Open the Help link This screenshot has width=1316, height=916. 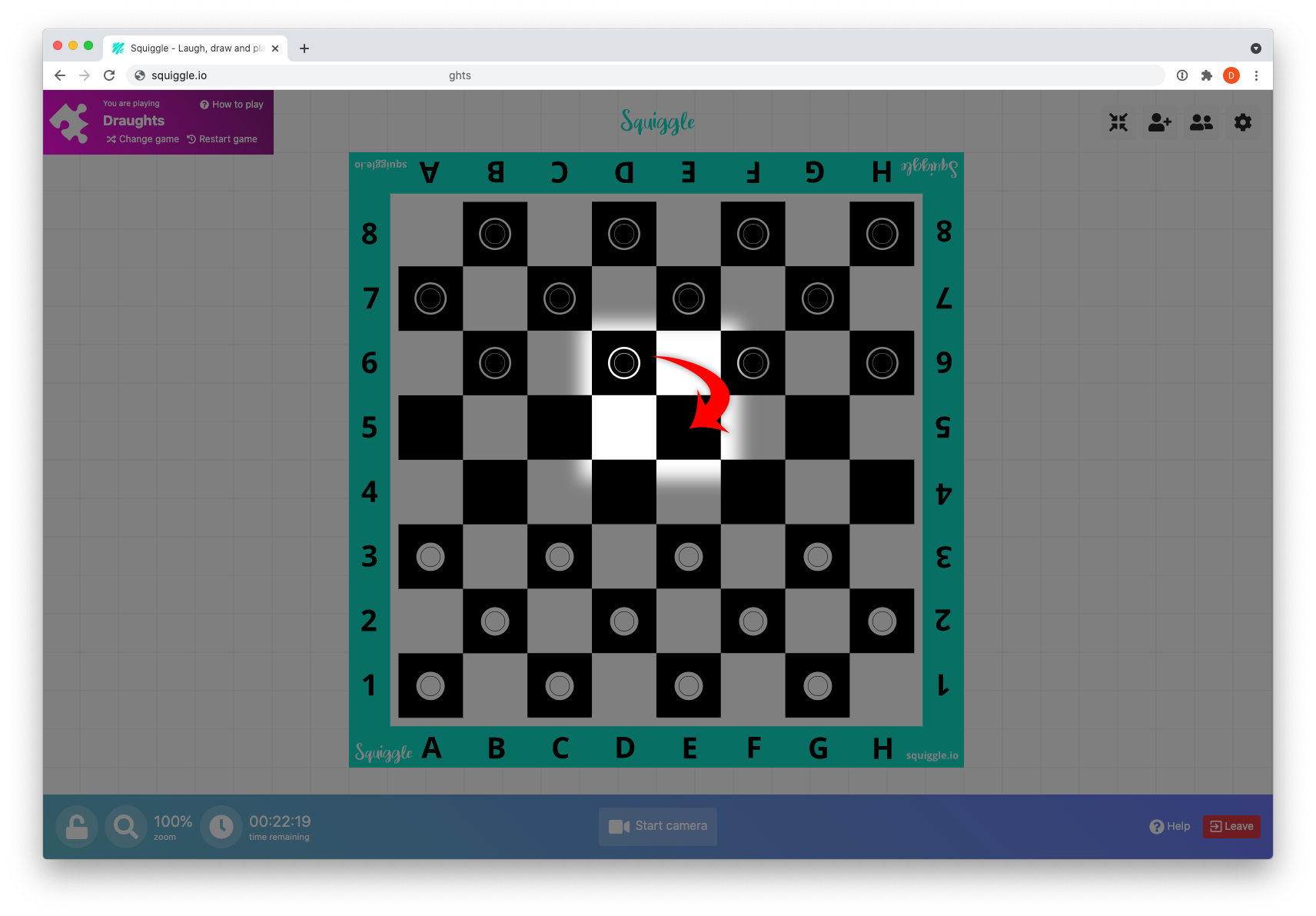tap(1170, 826)
